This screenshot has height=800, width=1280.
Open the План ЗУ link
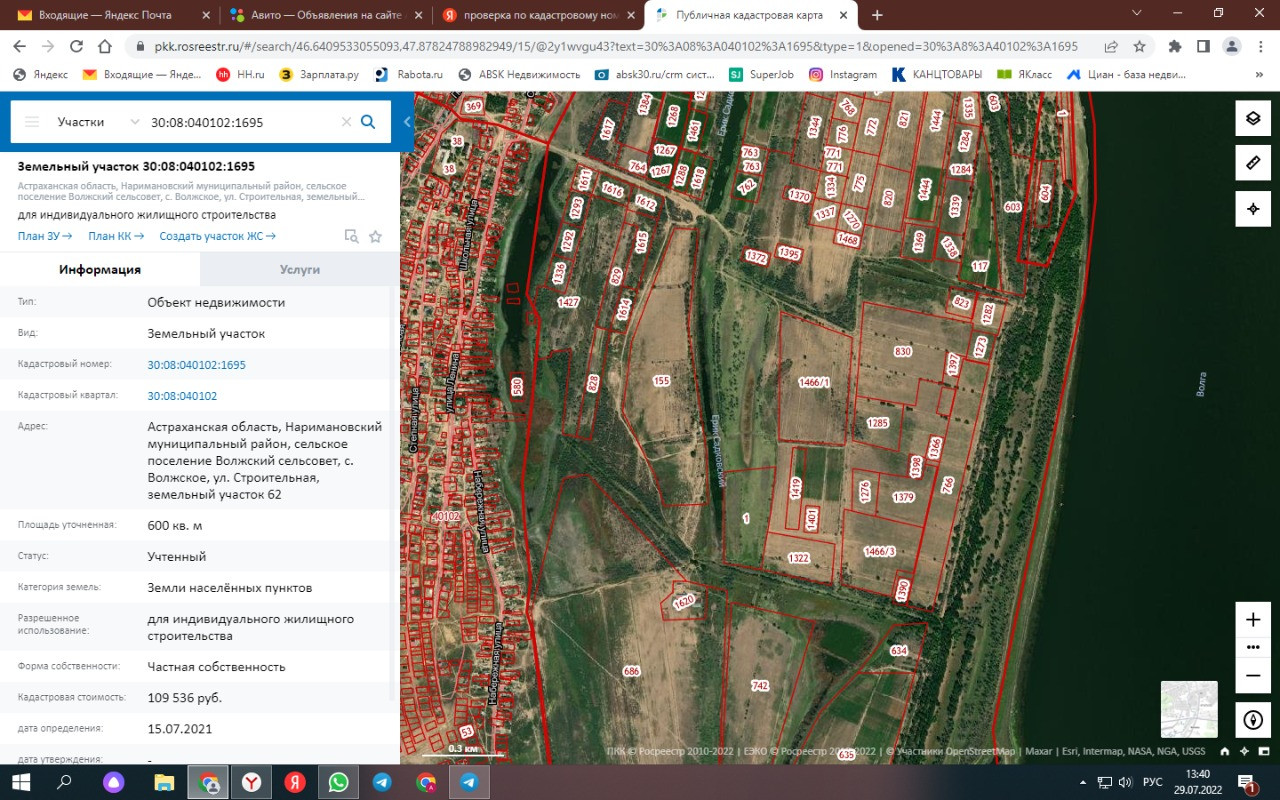[45, 236]
